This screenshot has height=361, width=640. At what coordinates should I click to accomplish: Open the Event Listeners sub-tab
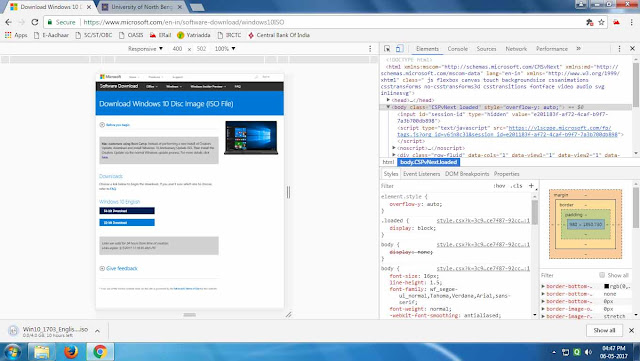(x=421, y=174)
